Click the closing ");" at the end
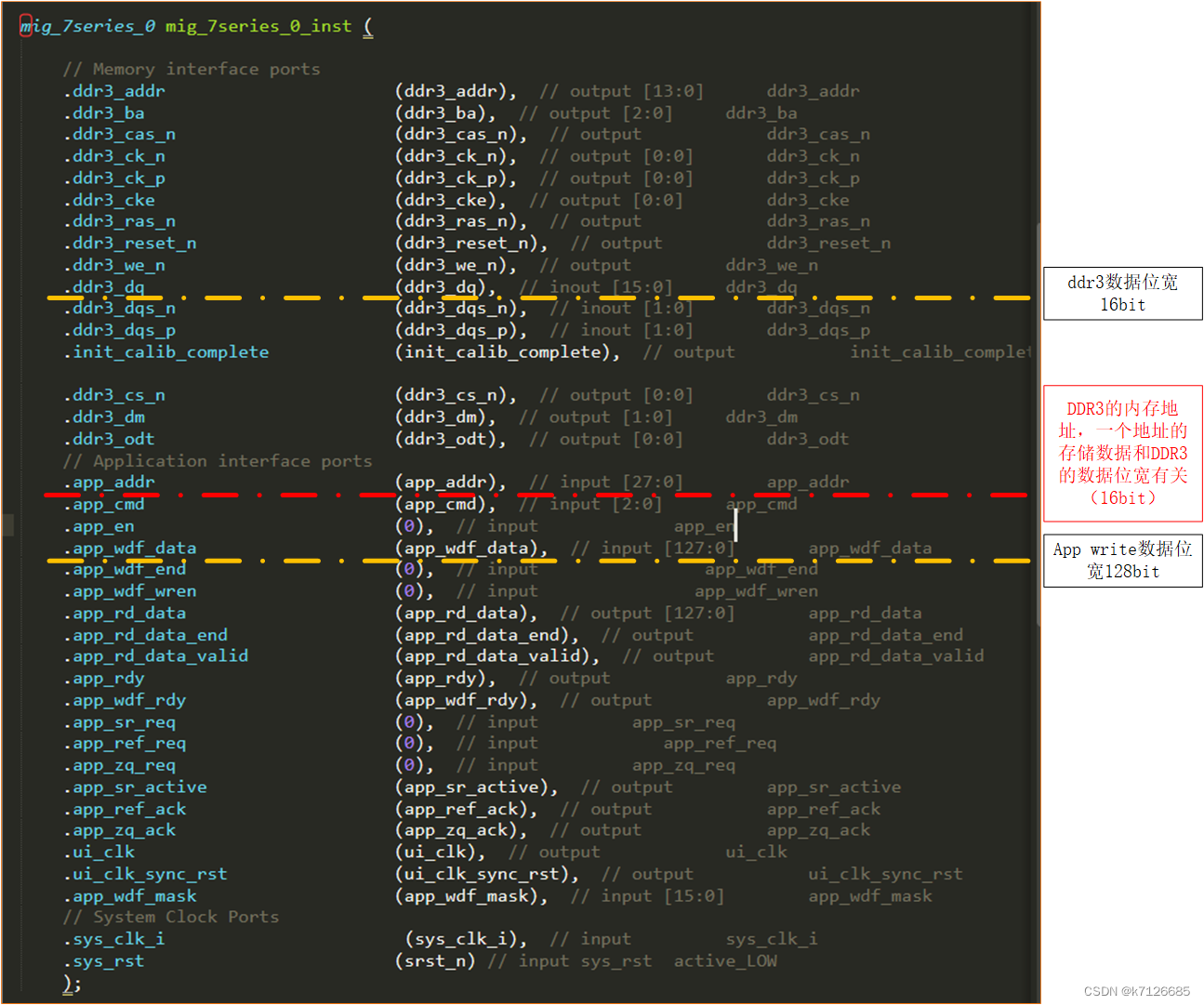 (72, 984)
